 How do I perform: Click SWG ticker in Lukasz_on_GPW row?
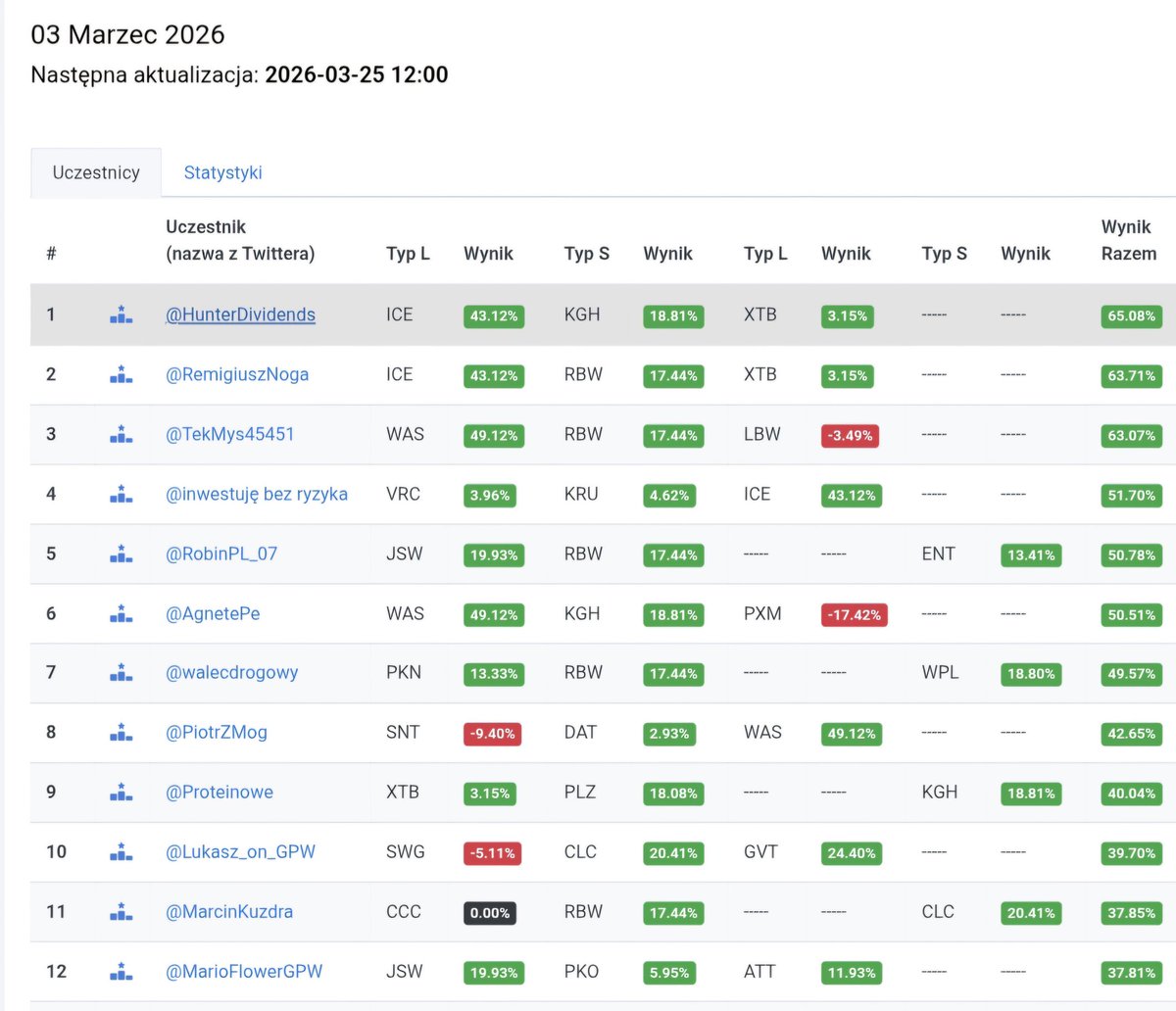[406, 851]
